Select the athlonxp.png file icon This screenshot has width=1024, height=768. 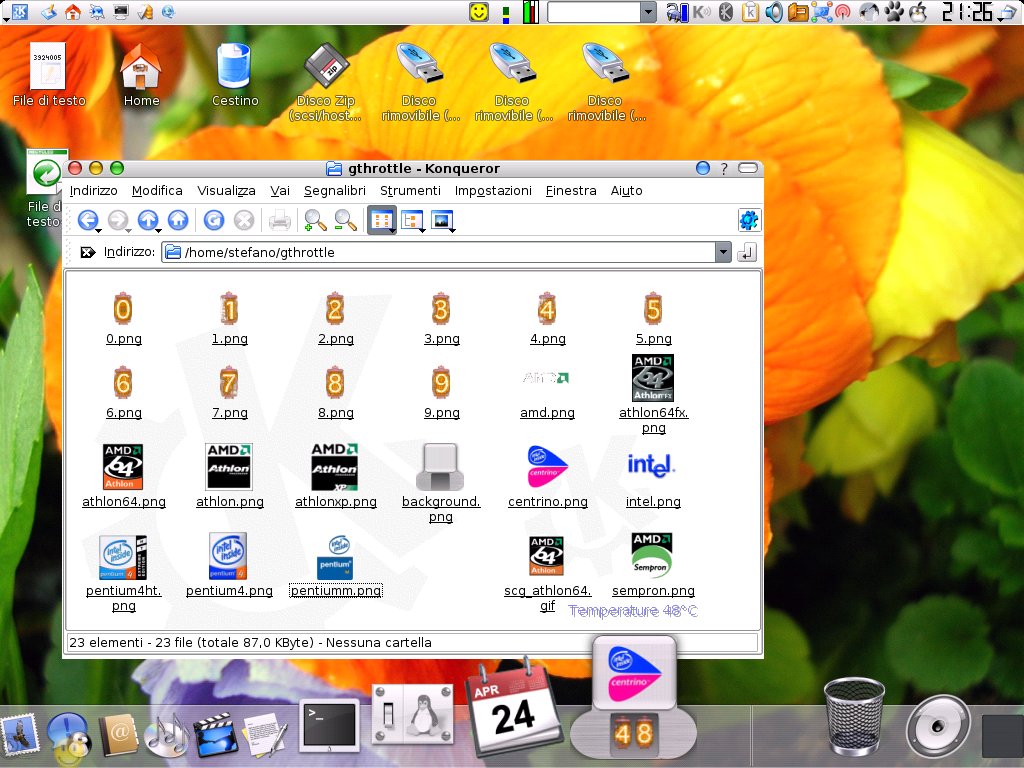(334, 466)
